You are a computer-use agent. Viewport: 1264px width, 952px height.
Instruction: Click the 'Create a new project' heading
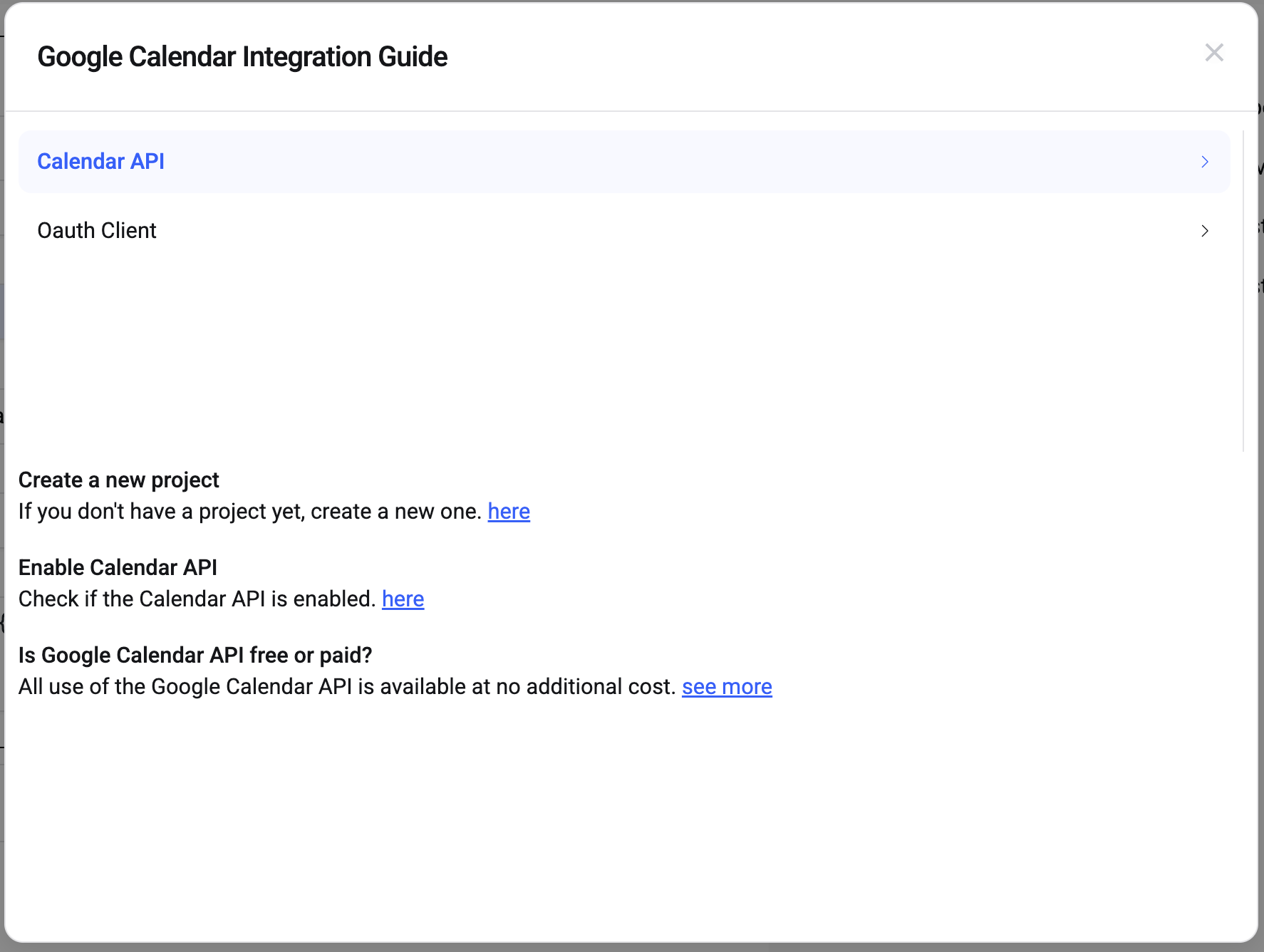(x=119, y=480)
